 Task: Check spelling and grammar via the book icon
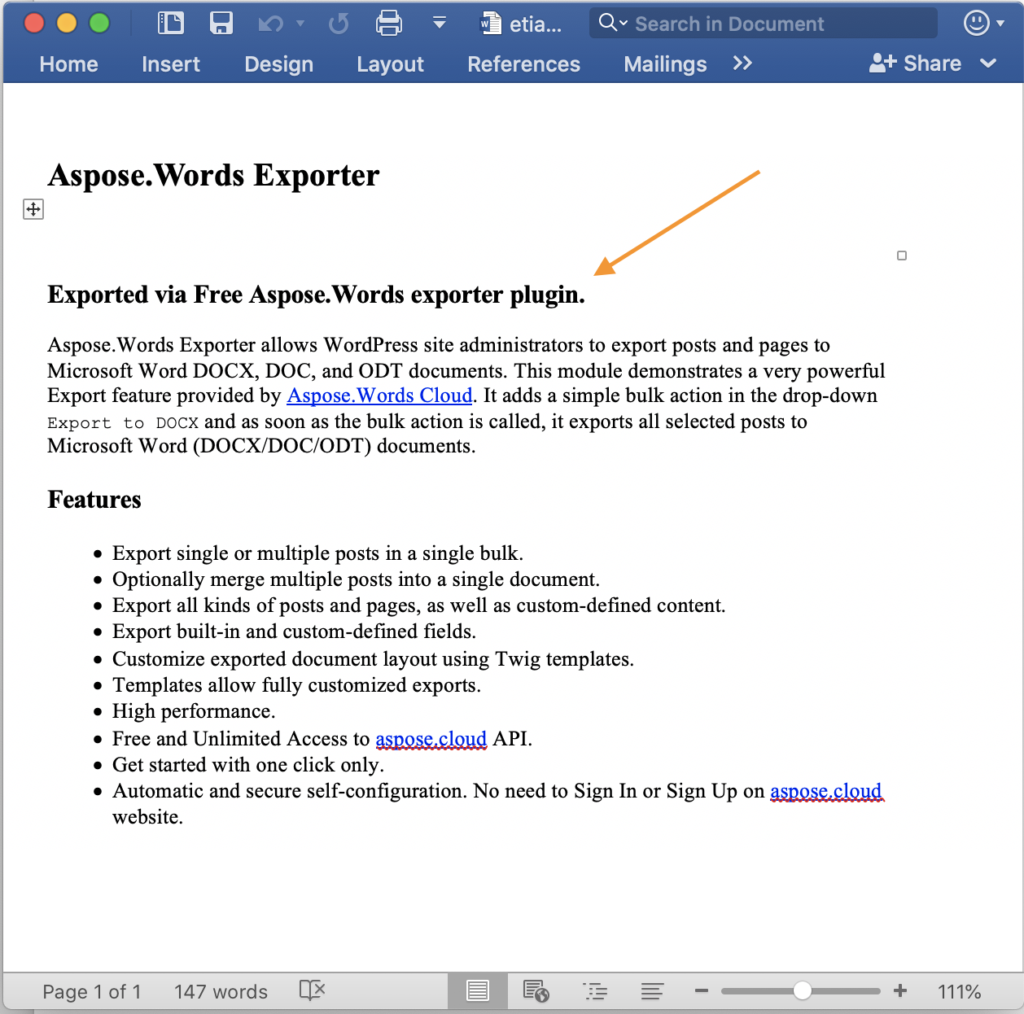click(312, 991)
